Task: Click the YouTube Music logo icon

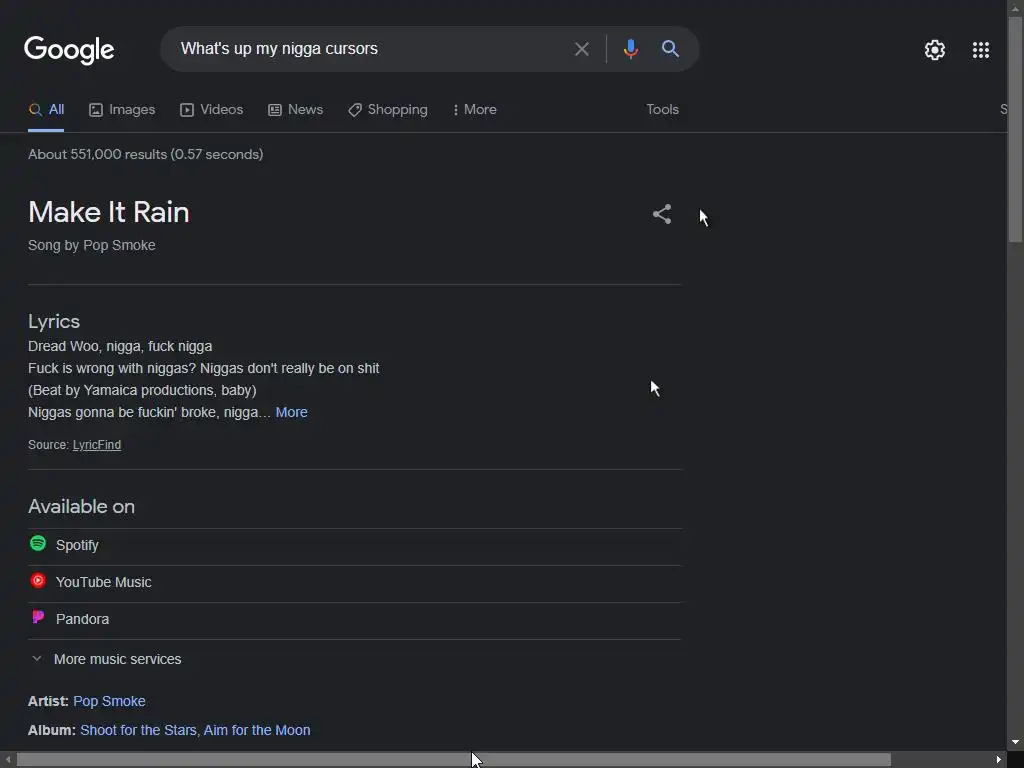Action: pos(38,581)
